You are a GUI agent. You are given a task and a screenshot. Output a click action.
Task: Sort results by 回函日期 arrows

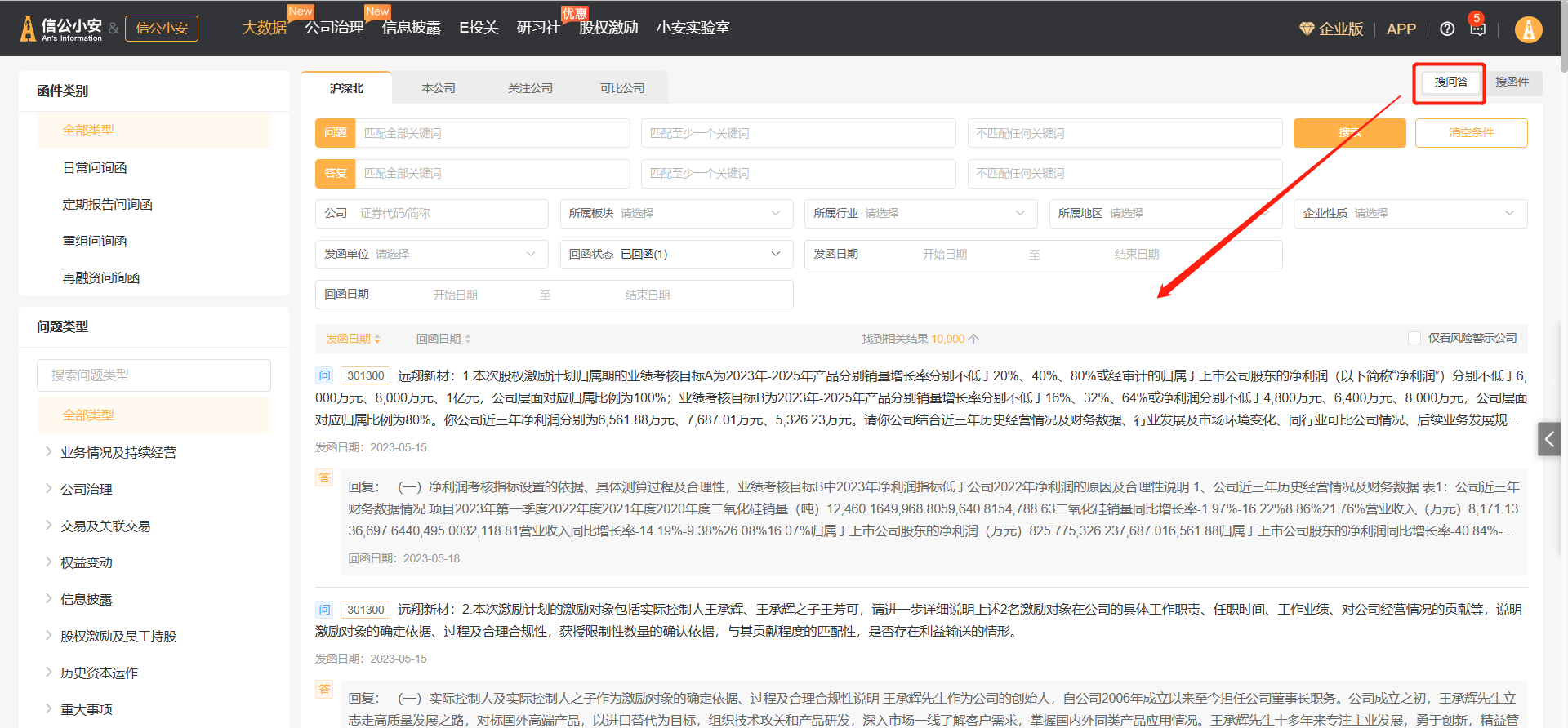point(468,339)
